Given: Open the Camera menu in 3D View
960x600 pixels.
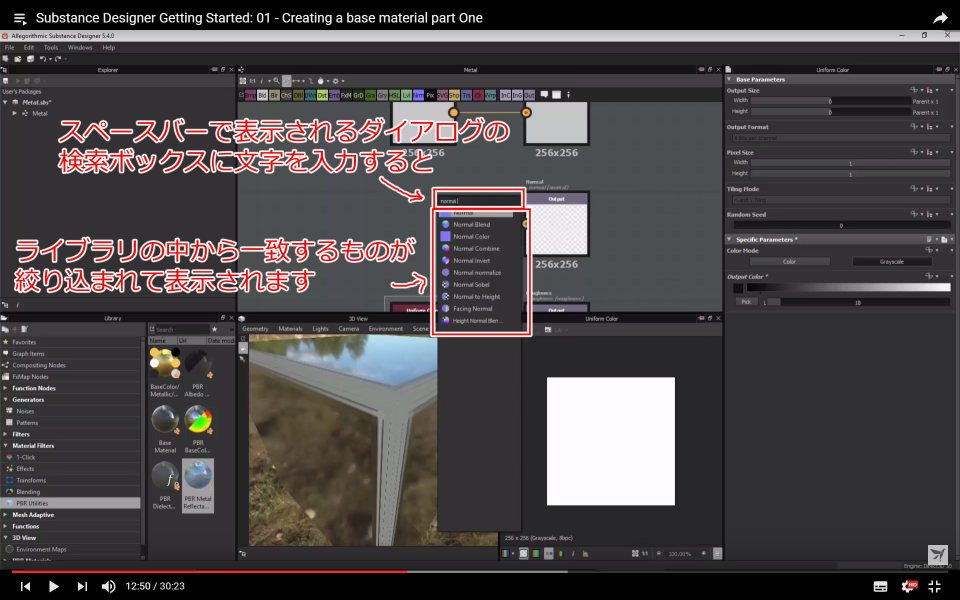Looking at the screenshot, I should [348, 329].
